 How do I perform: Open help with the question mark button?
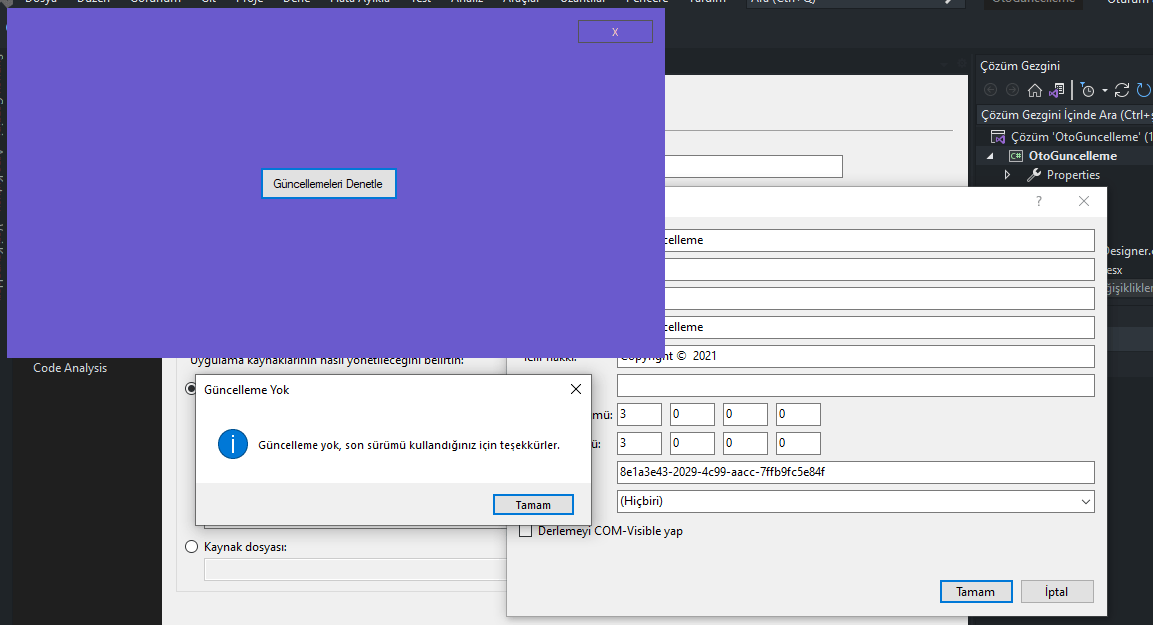pyautogui.click(x=1038, y=201)
